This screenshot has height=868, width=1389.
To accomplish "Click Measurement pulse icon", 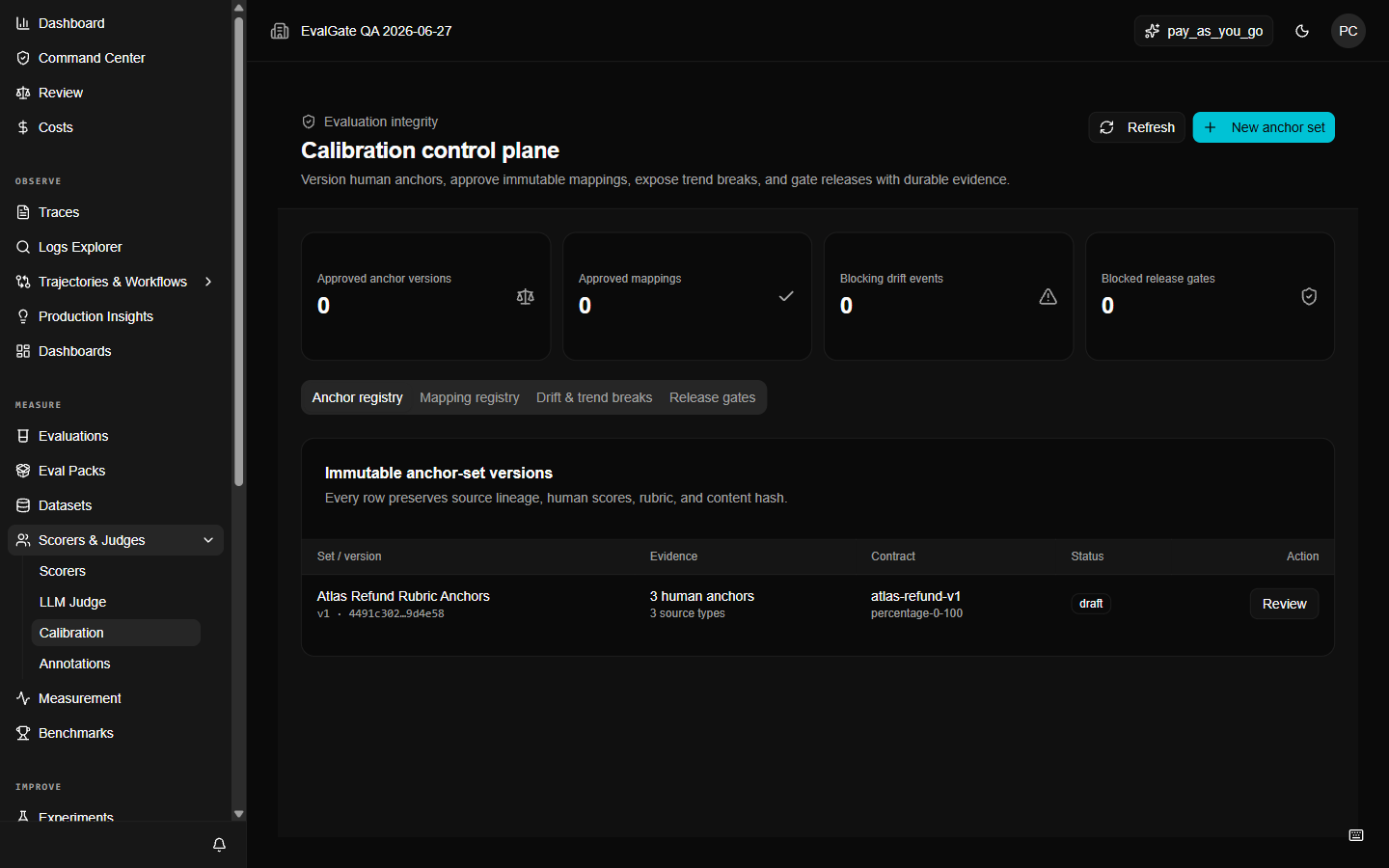I will pyautogui.click(x=23, y=698).
